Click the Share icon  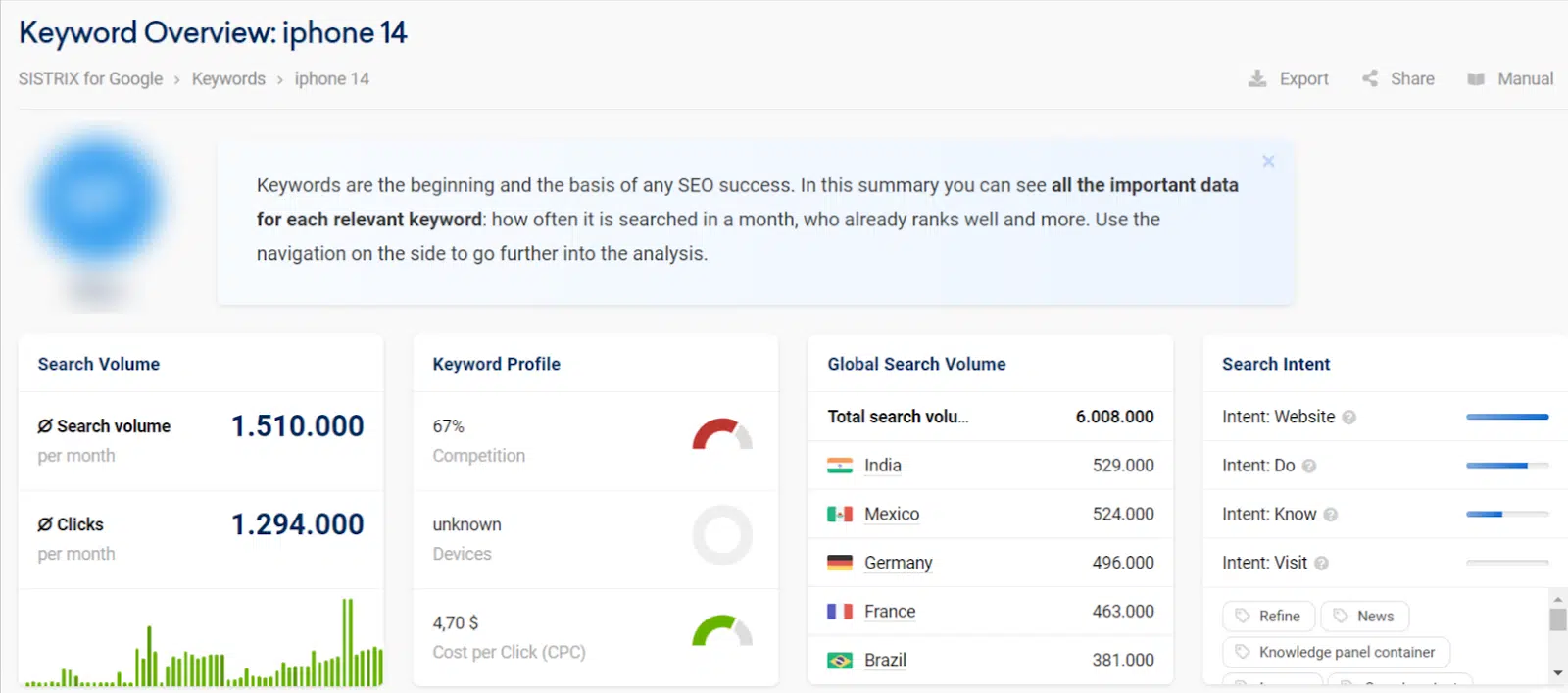1370,78
